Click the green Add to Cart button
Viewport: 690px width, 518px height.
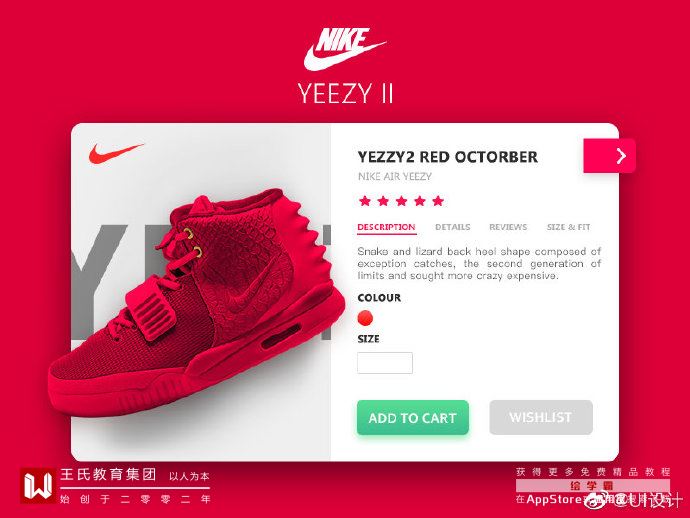(413, 418)
